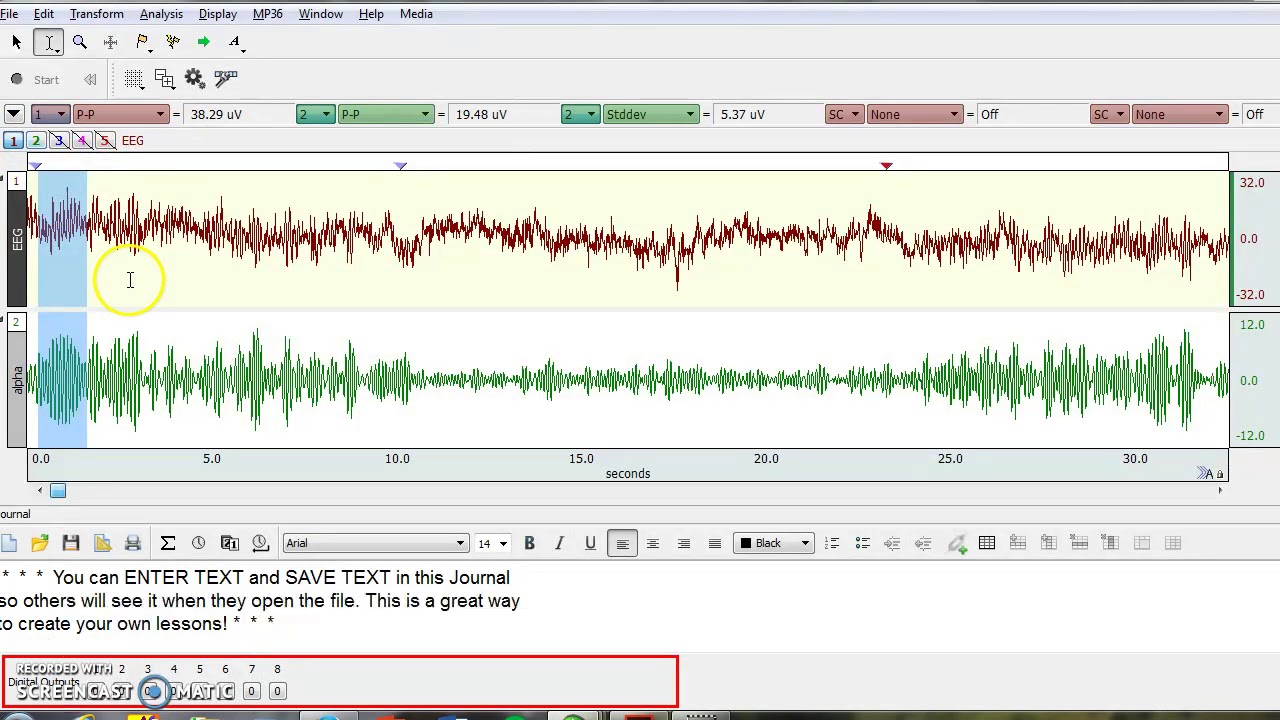Viewport: 1280px width, 720px height.
Task: Show hidden channel 4 box
Action: [x=82, y=141]
